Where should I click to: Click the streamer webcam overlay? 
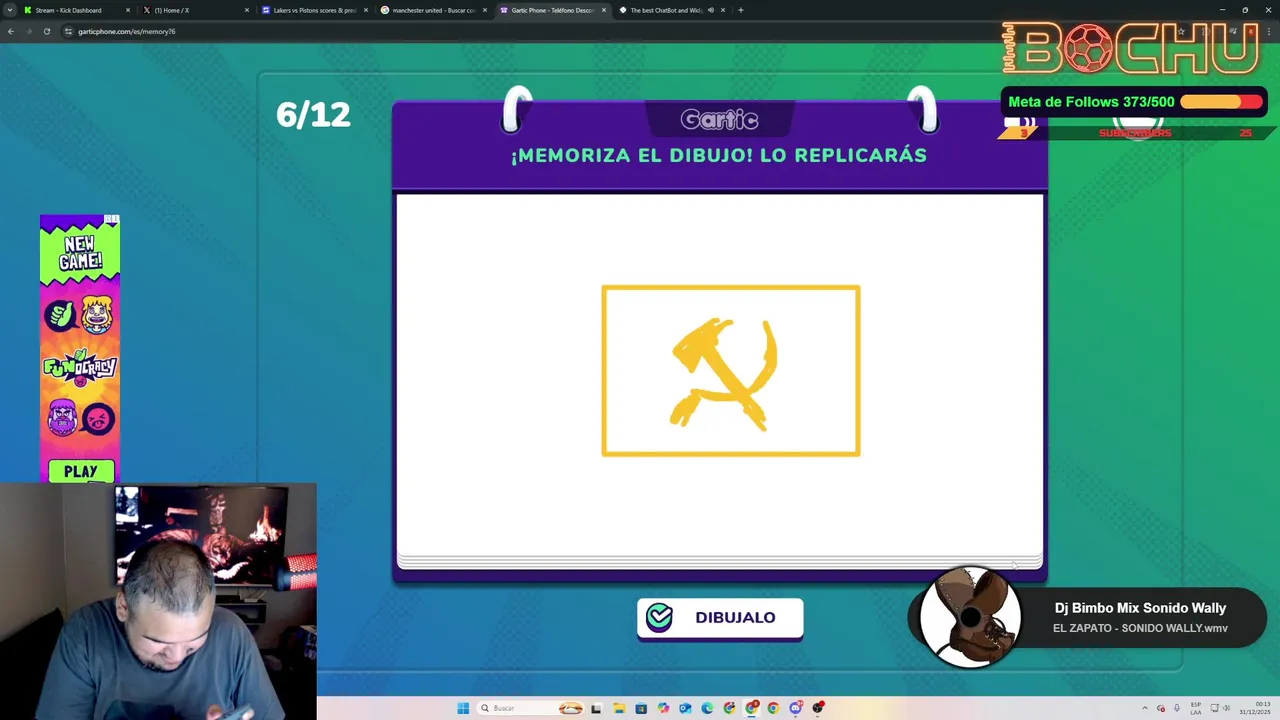pos(158,602)
